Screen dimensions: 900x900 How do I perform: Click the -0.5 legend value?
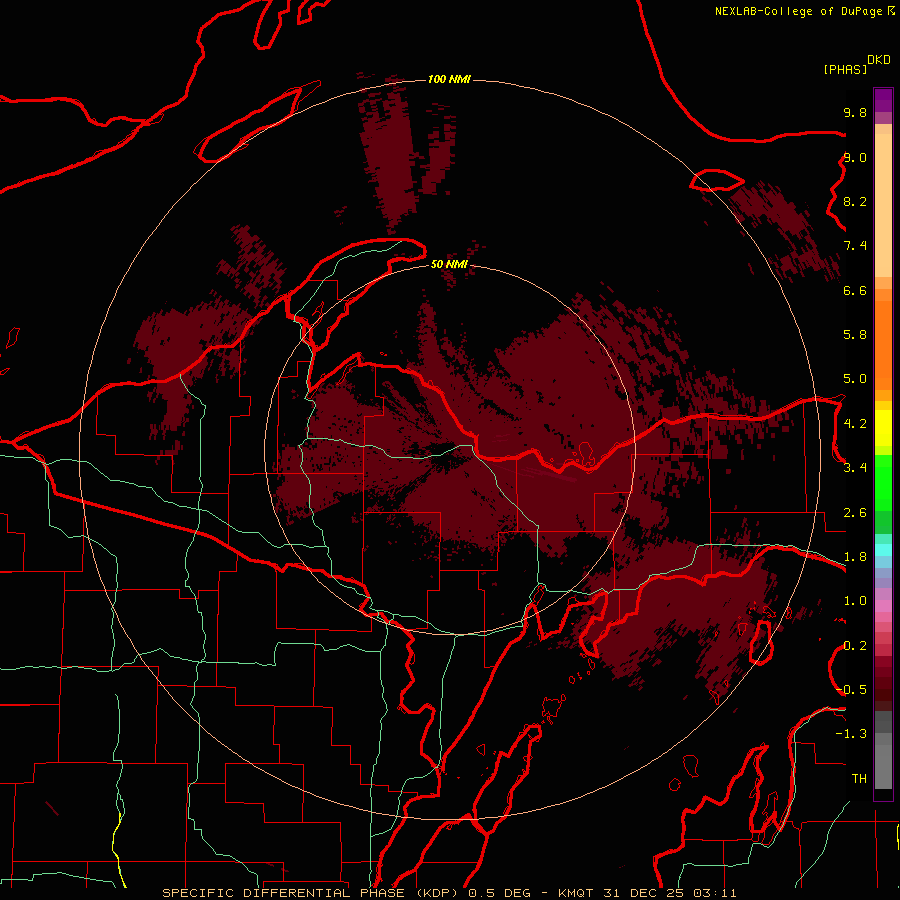coord(852,690)
